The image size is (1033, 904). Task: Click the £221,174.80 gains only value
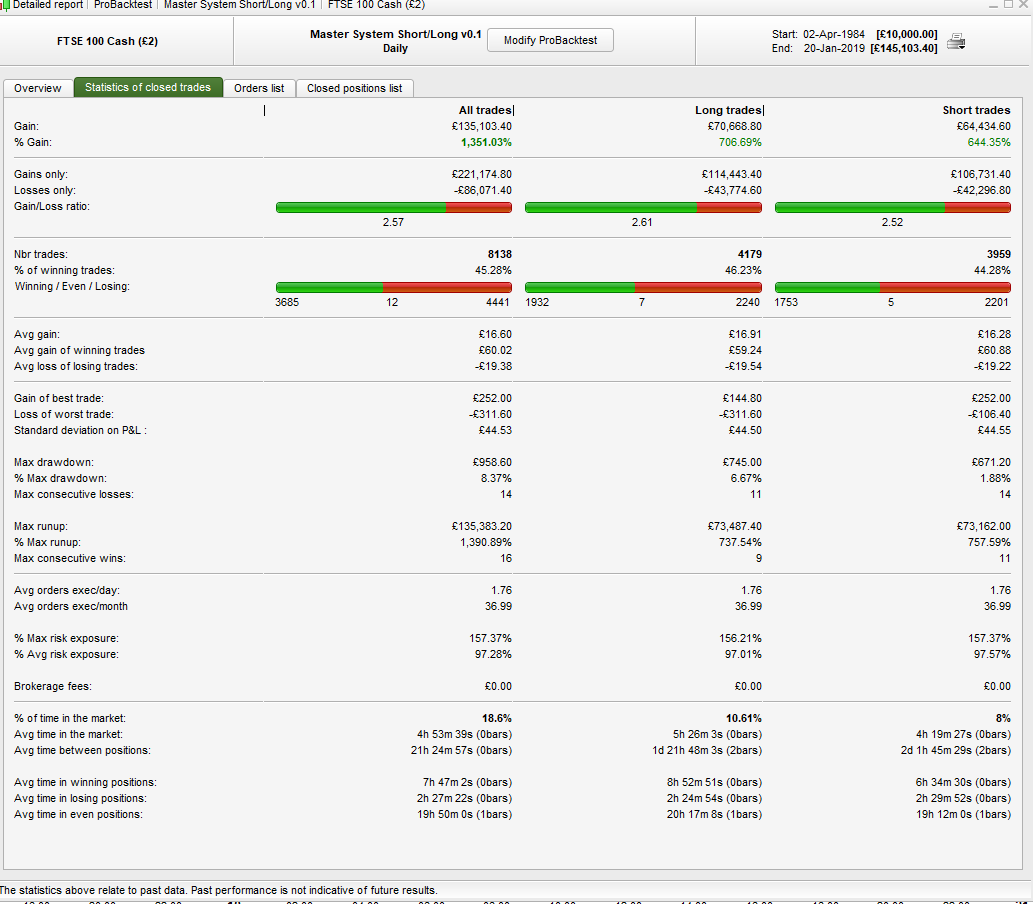click(482, 175)
